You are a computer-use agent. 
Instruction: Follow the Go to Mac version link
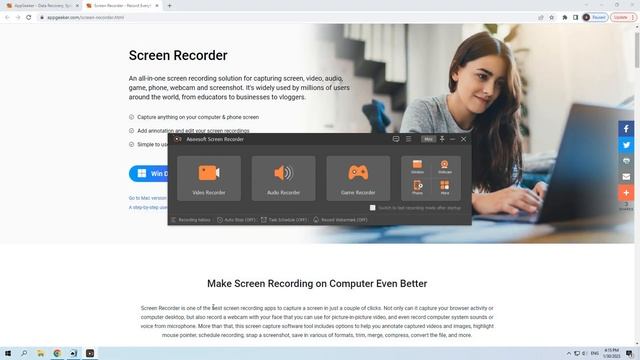click(x=147, y=198)
